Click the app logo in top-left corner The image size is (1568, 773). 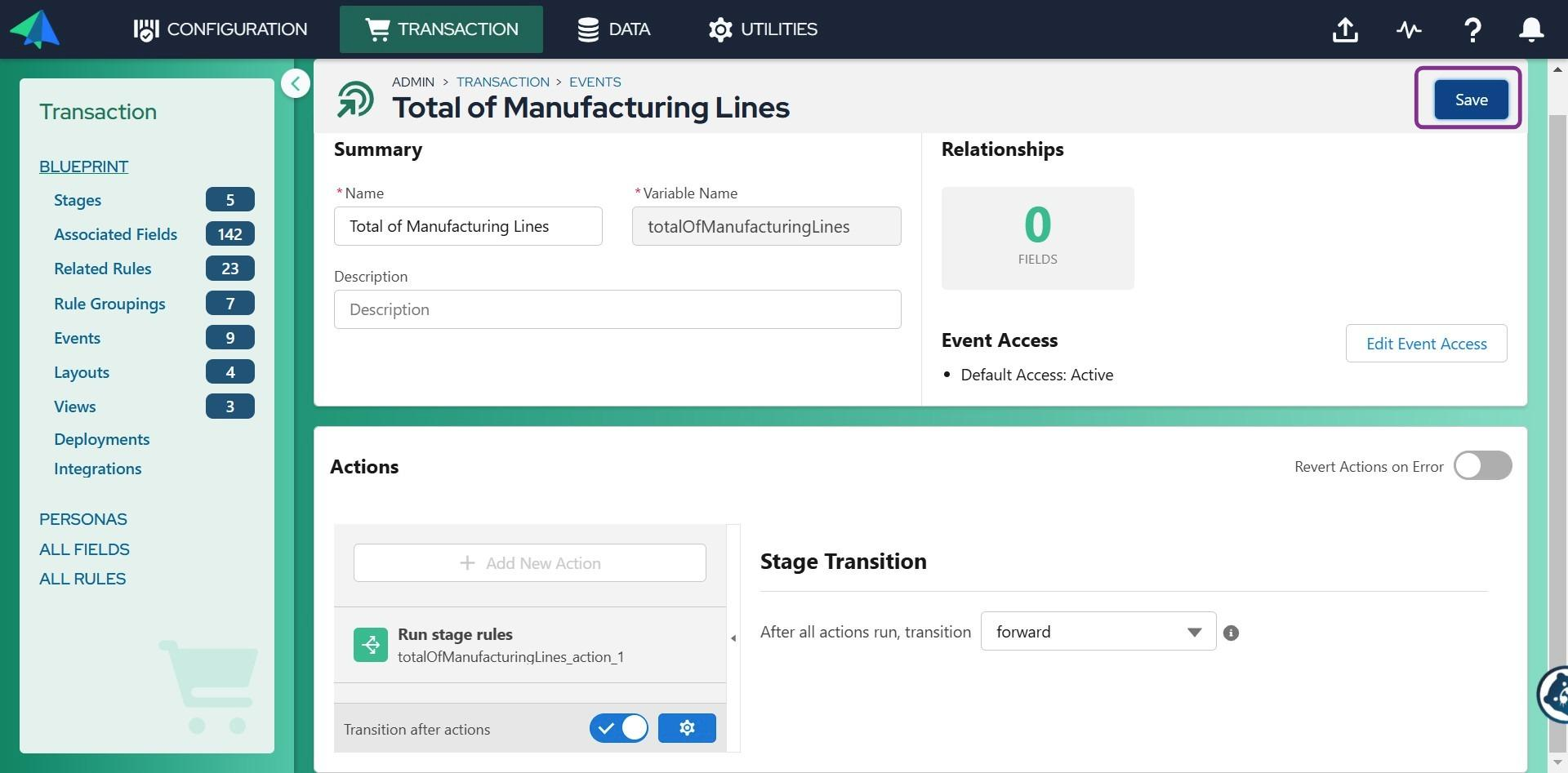pos(34,29)
